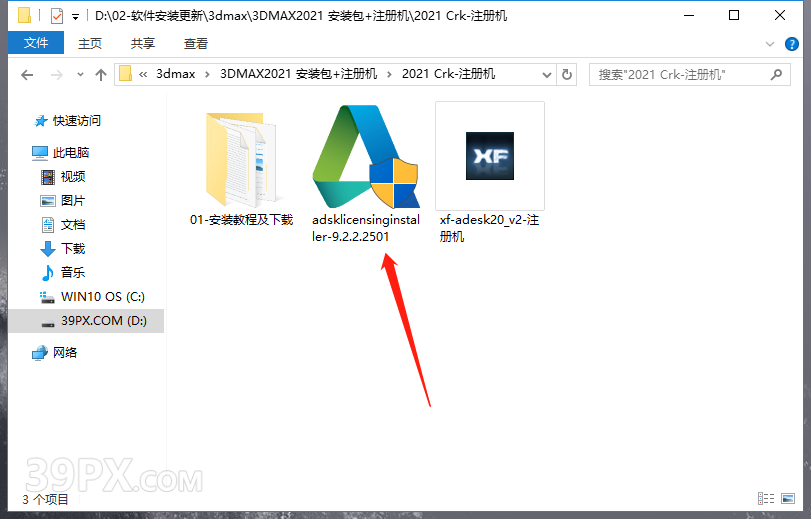811x519 pixels.
Task: Select 音乐 in navigation pane
Action: [x=73, y=273]
